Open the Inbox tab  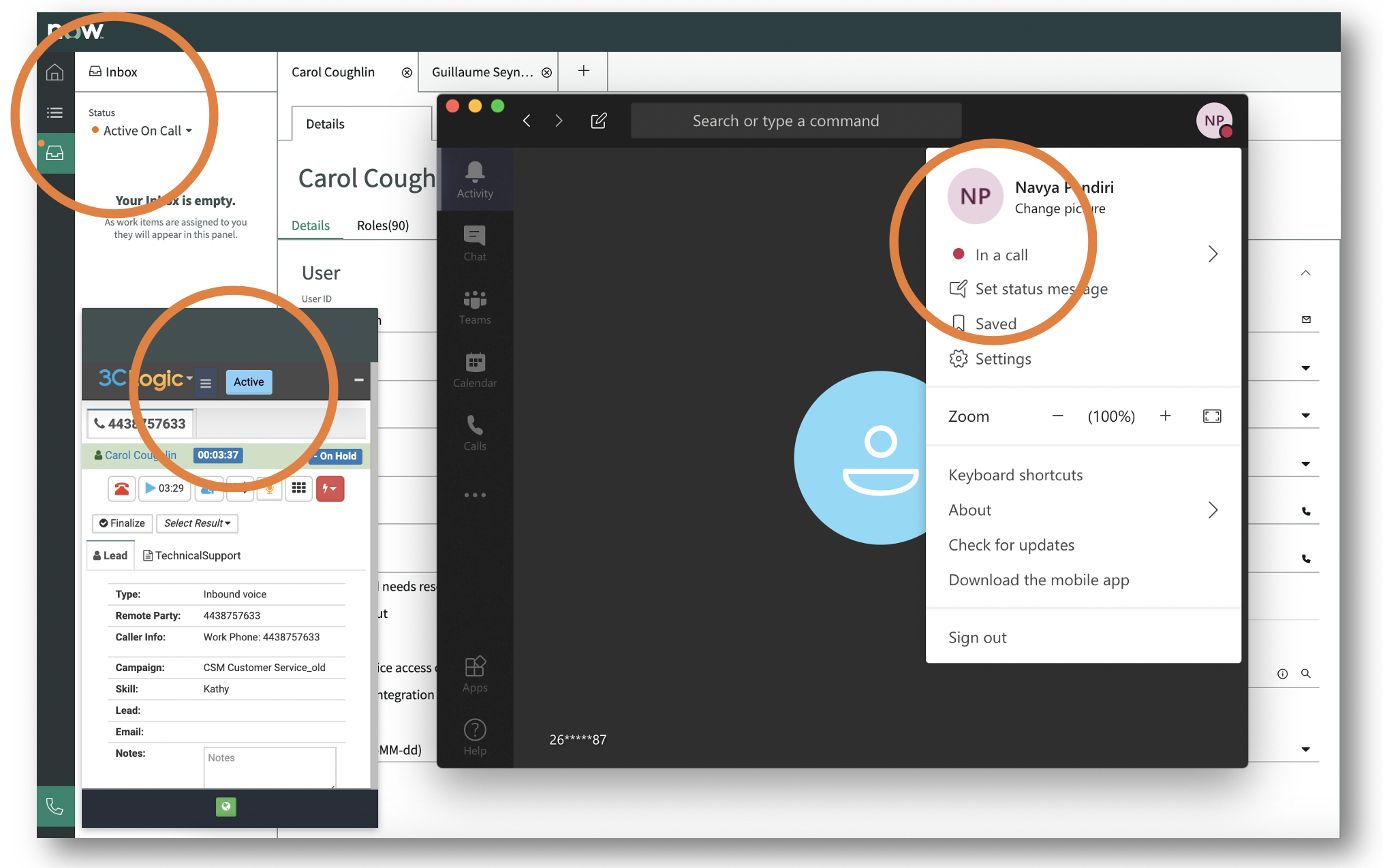[x=113, y=72]
